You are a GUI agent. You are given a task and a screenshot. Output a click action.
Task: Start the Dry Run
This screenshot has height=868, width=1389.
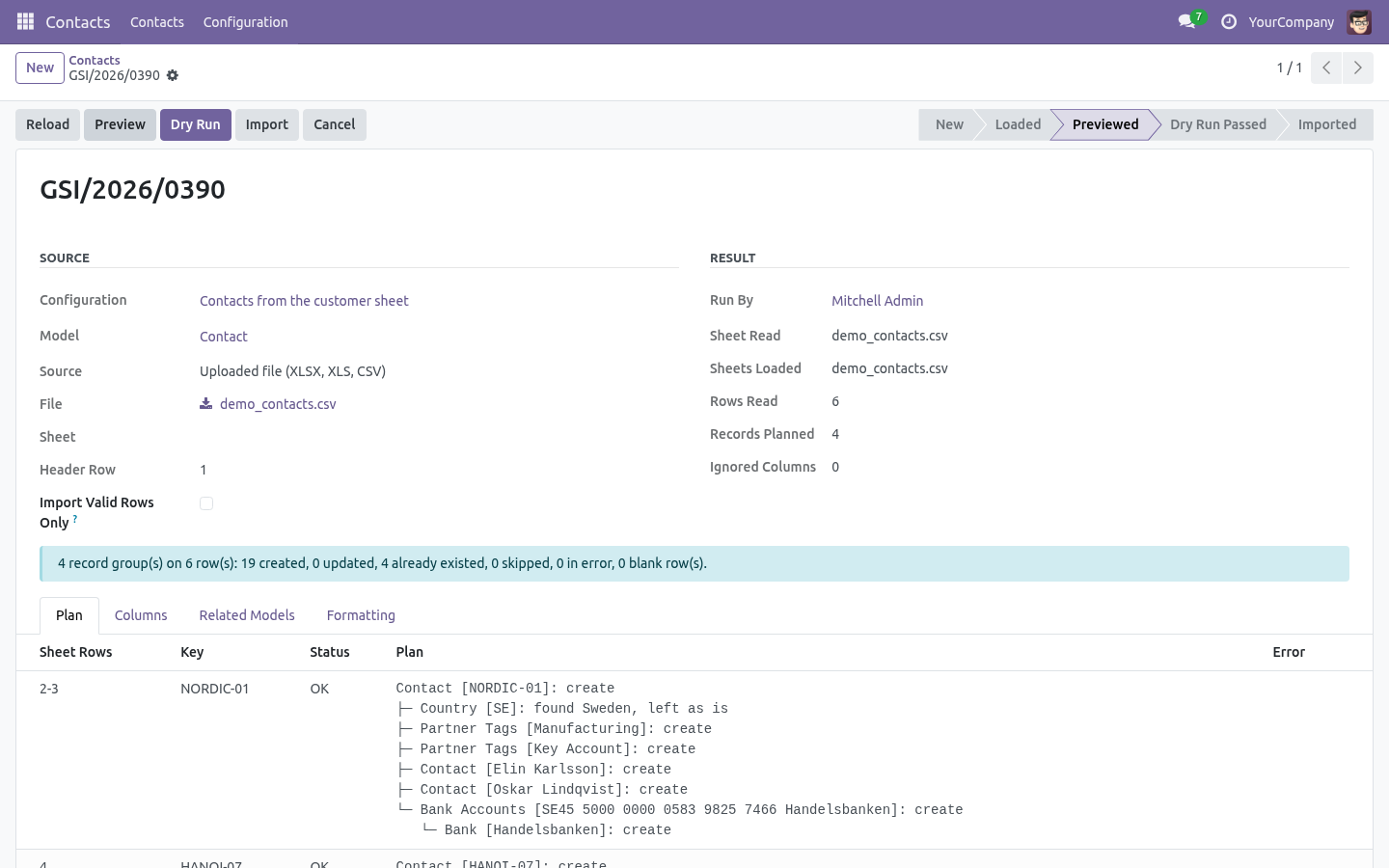coord(196,124)
